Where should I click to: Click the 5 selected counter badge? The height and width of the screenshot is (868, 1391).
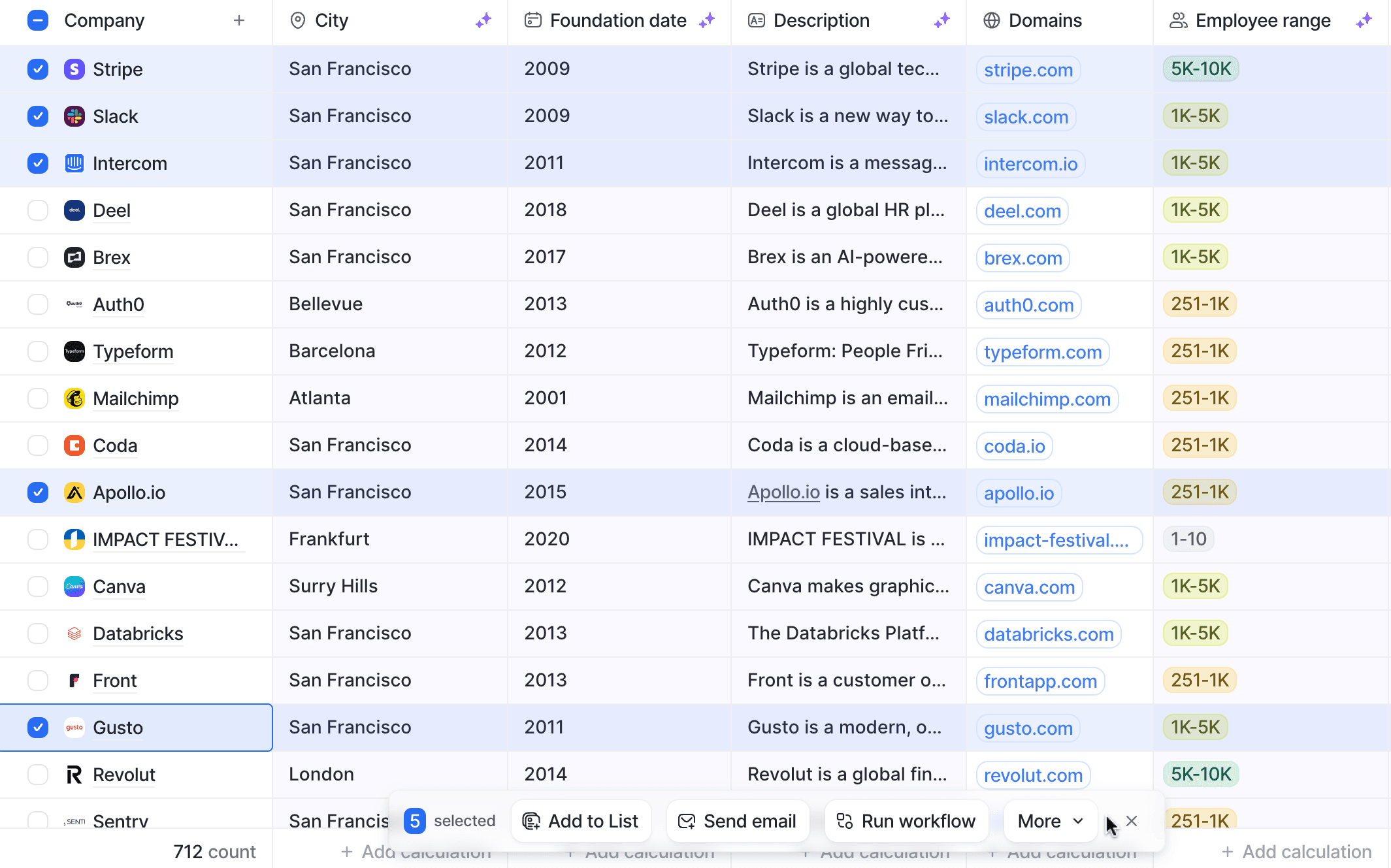pos(415,821)
